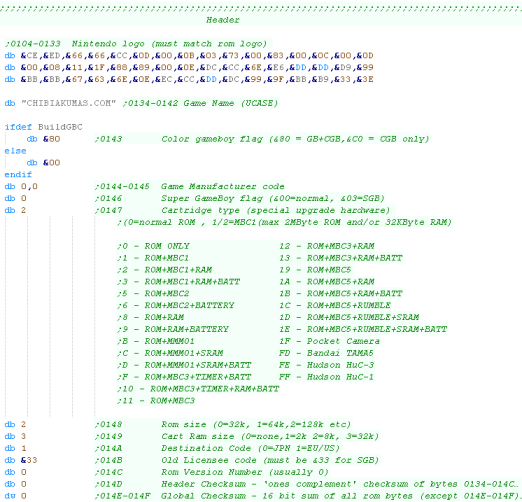
Task: Click the 'FF - Hudson HuC-1' entry
Action: [x=327, y=377]
